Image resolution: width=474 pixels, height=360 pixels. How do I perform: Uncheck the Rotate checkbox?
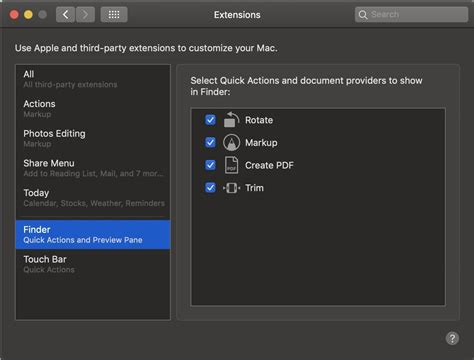(x=210, y=120)
